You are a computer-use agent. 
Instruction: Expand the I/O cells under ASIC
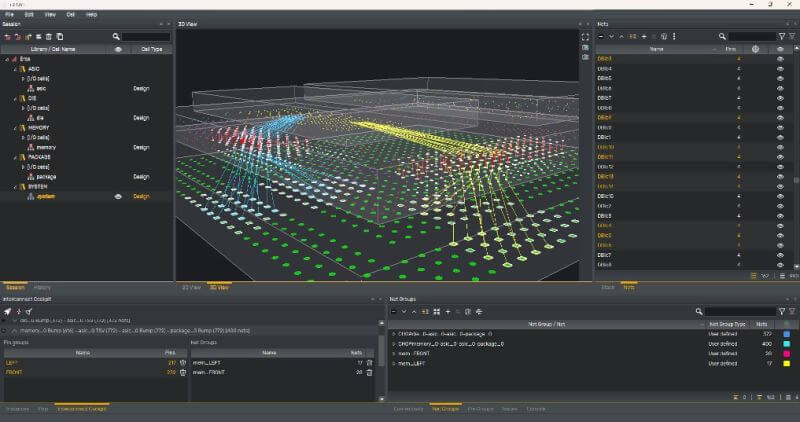pos(22,78)
